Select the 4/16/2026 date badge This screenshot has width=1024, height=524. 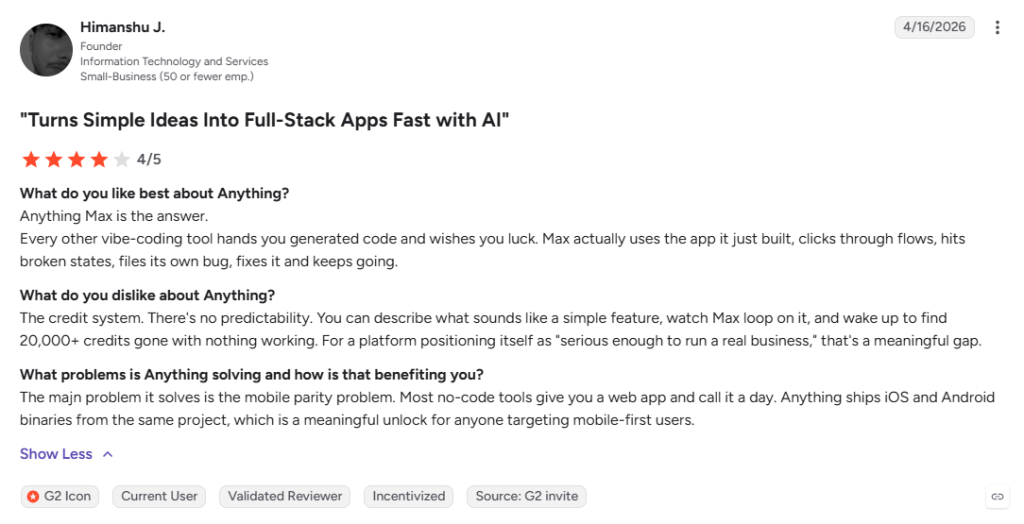(934, 27)
